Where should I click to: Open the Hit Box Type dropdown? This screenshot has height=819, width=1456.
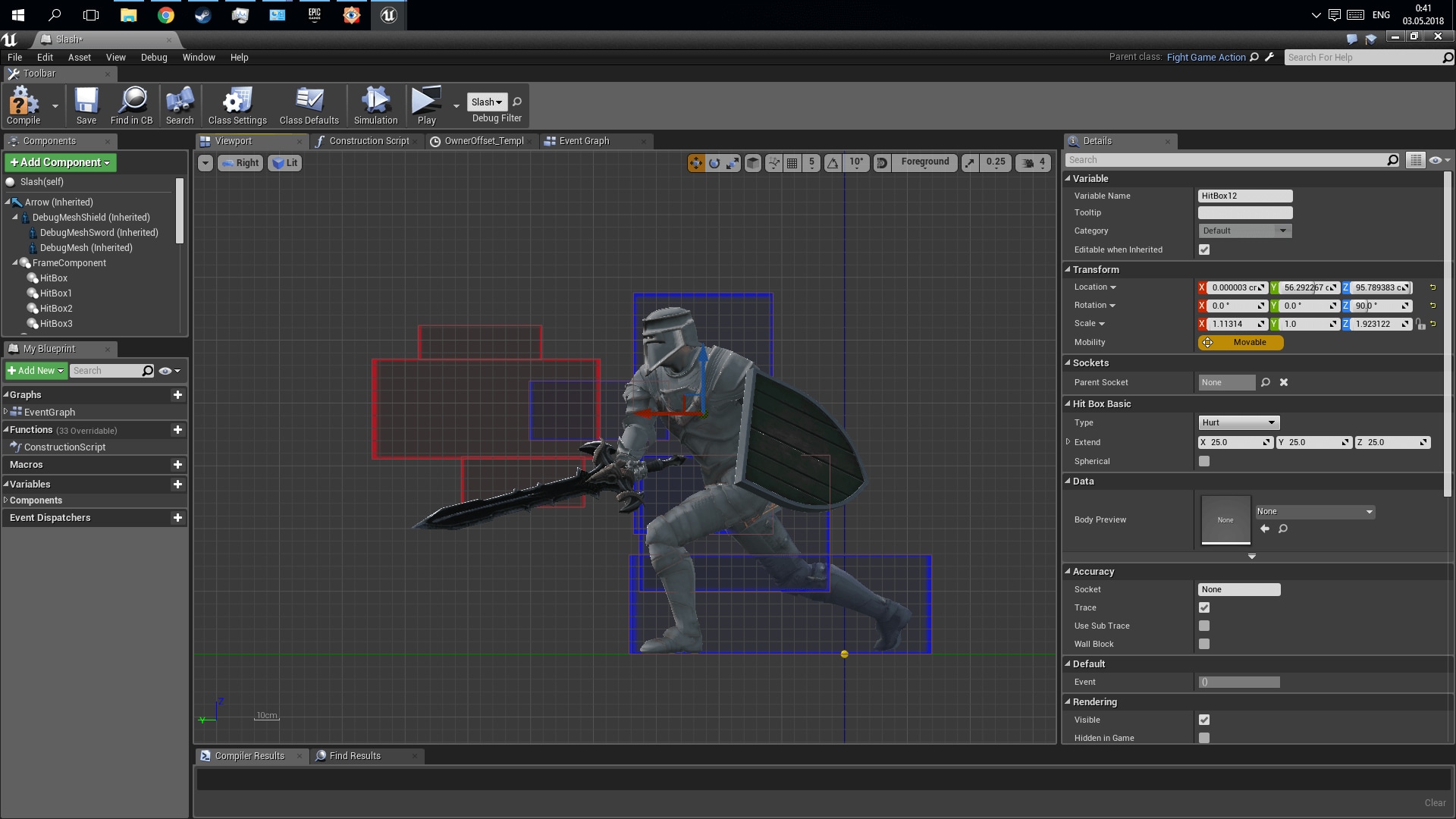1238,422
